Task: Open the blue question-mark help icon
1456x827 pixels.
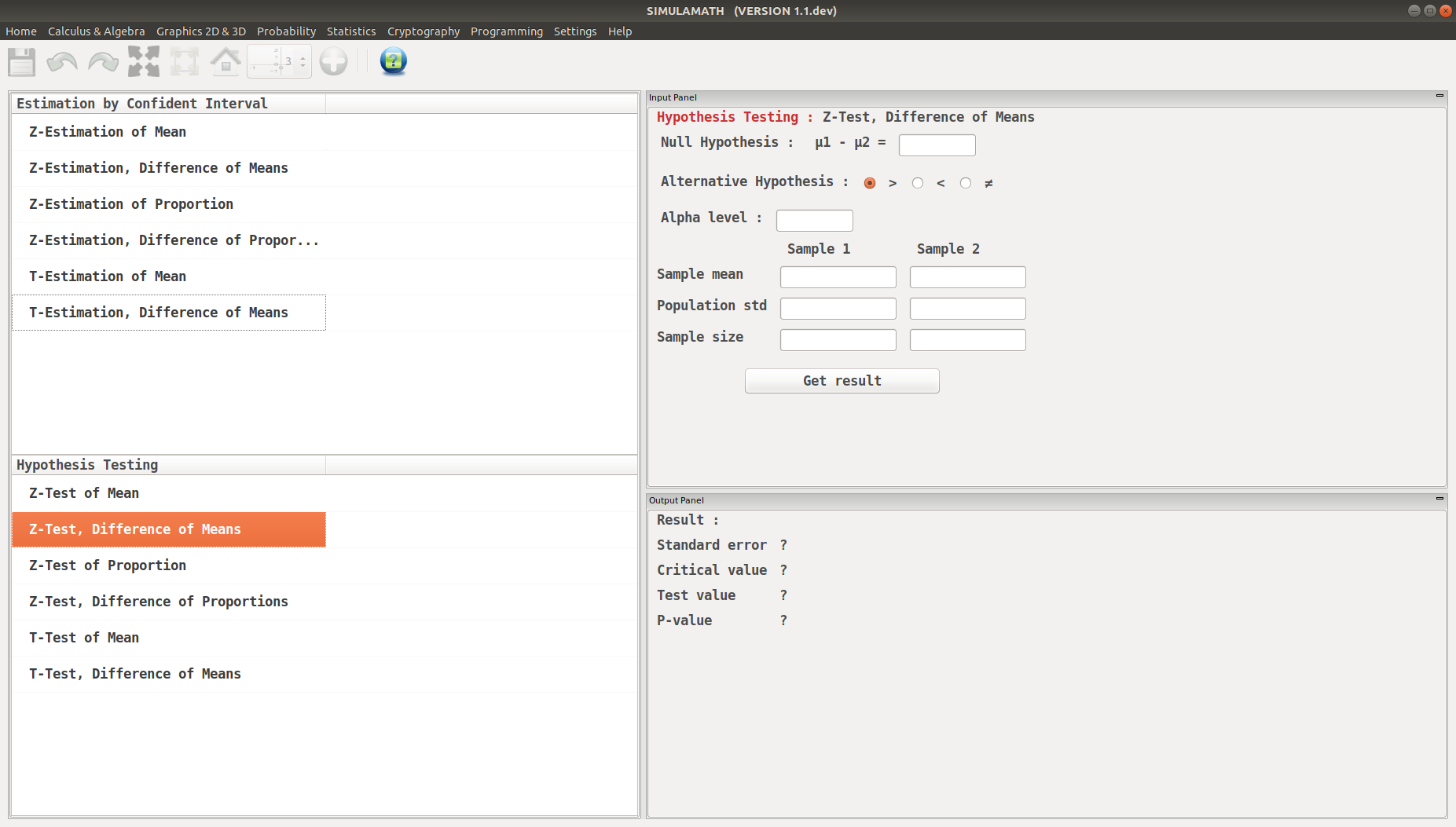Action: pyautogui.click(x=393, y=61)
